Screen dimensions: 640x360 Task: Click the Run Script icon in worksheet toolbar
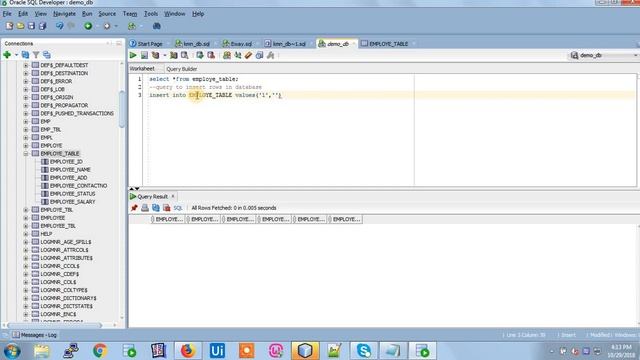144,55
